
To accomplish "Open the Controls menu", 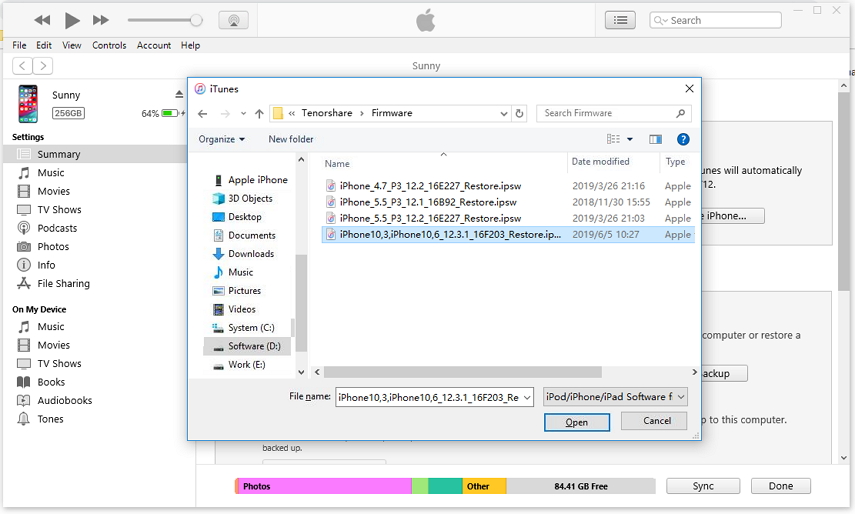I will pyautogui.click(x=109, y=45).
